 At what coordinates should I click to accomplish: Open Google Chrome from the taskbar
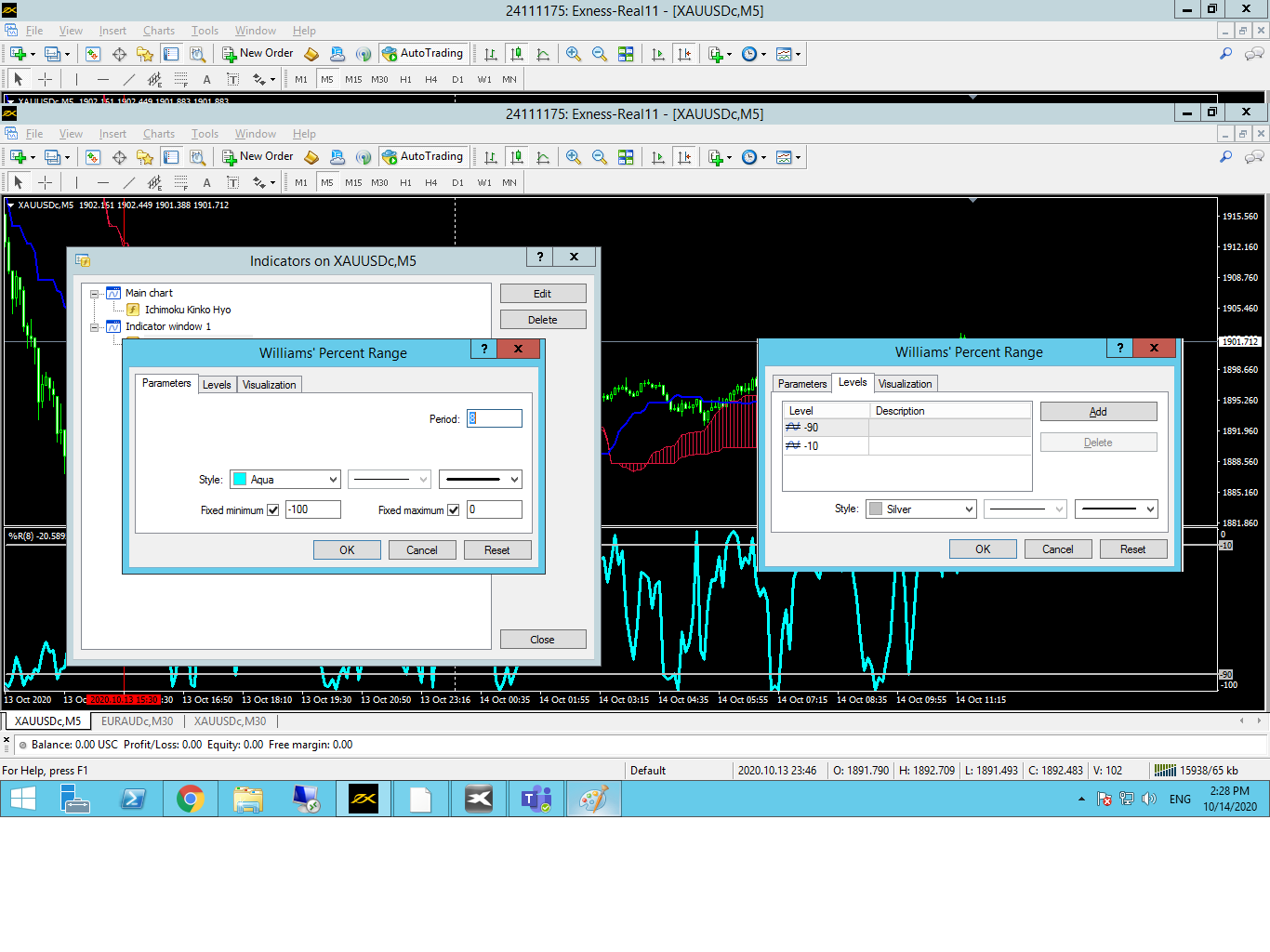coord(191,799)
